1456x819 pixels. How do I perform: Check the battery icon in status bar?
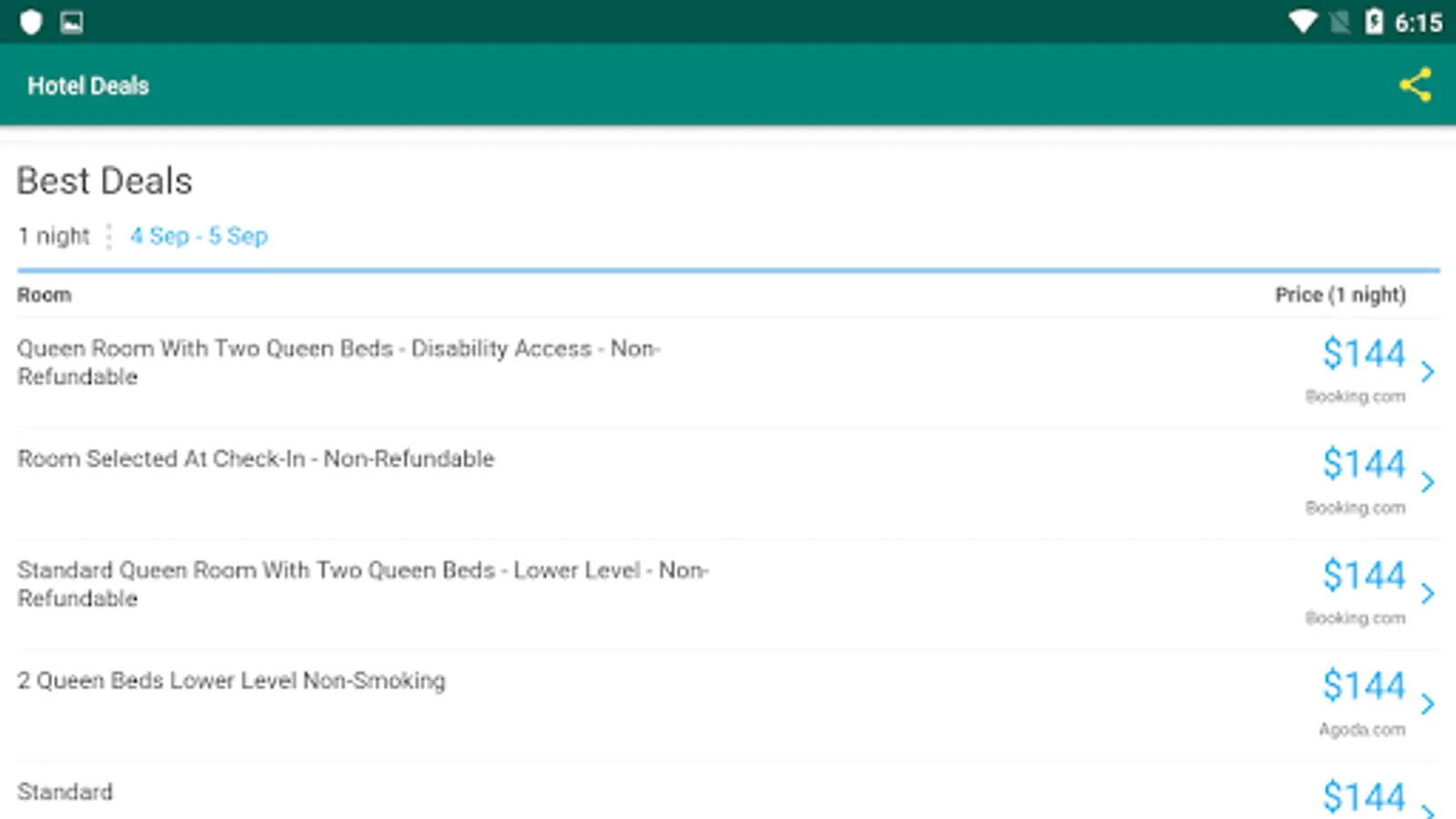pyautogui.click(x=1374, y=22)
